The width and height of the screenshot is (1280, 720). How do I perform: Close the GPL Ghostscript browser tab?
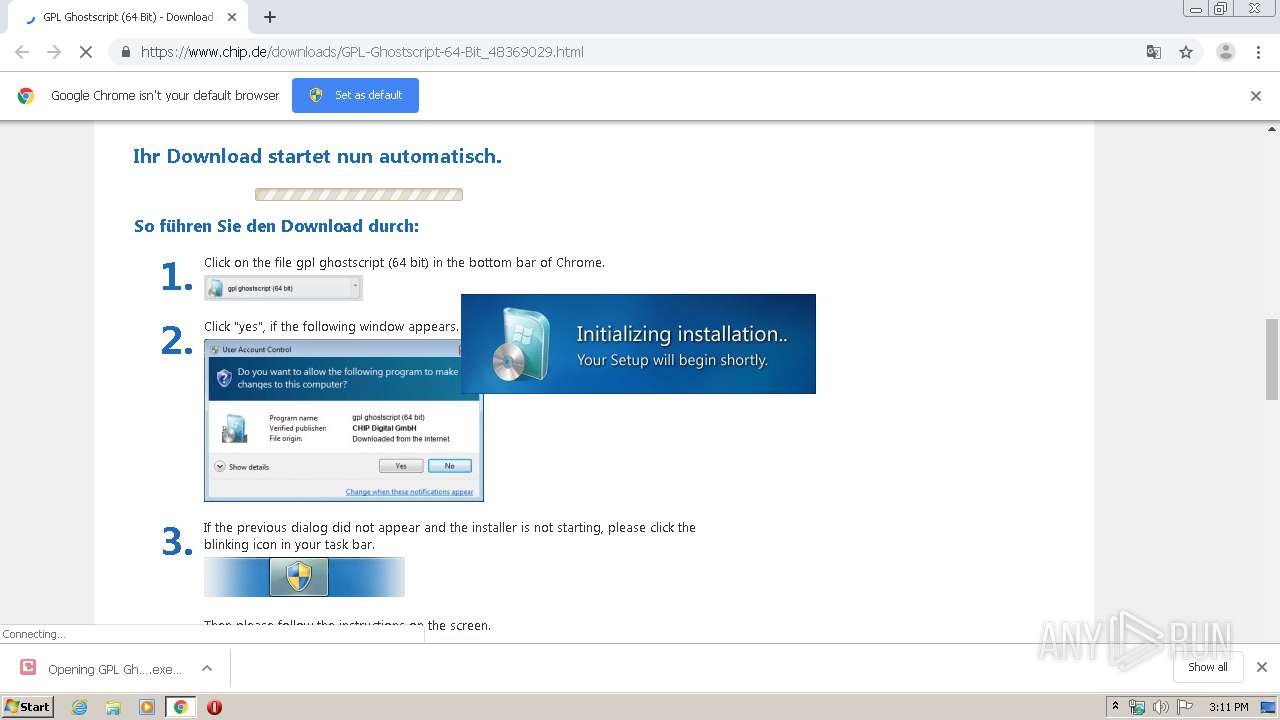pyautogui.click(x=233, y=17)
